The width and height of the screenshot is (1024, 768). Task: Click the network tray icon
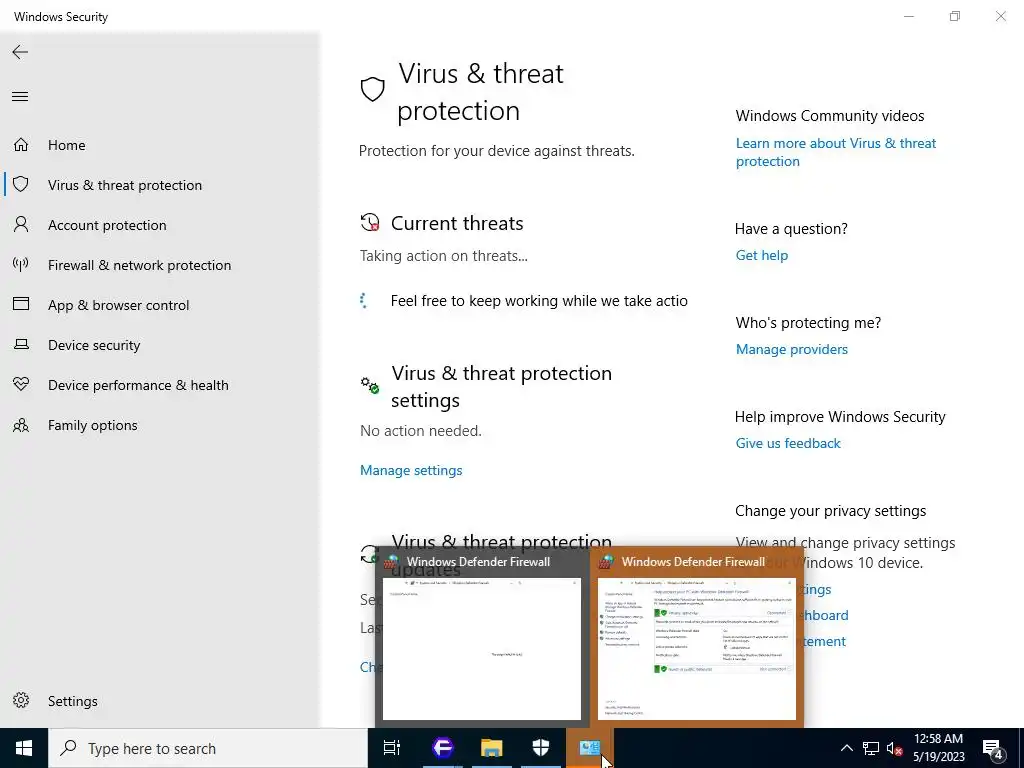pos(871,748)
